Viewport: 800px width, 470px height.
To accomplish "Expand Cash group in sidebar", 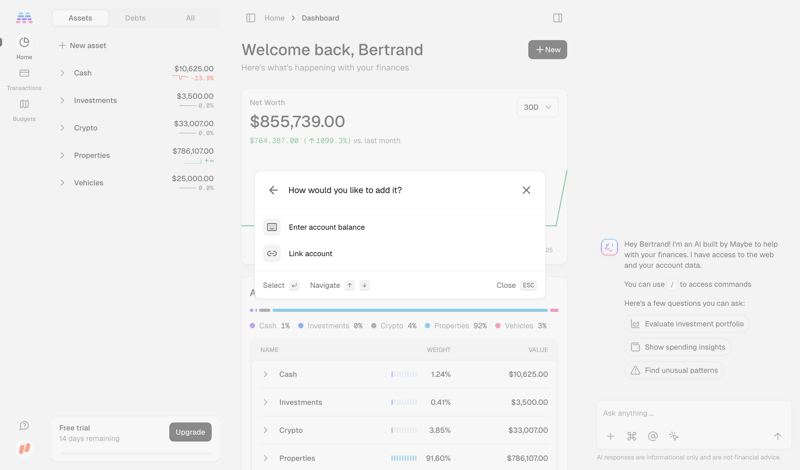I will coord(62,73).
